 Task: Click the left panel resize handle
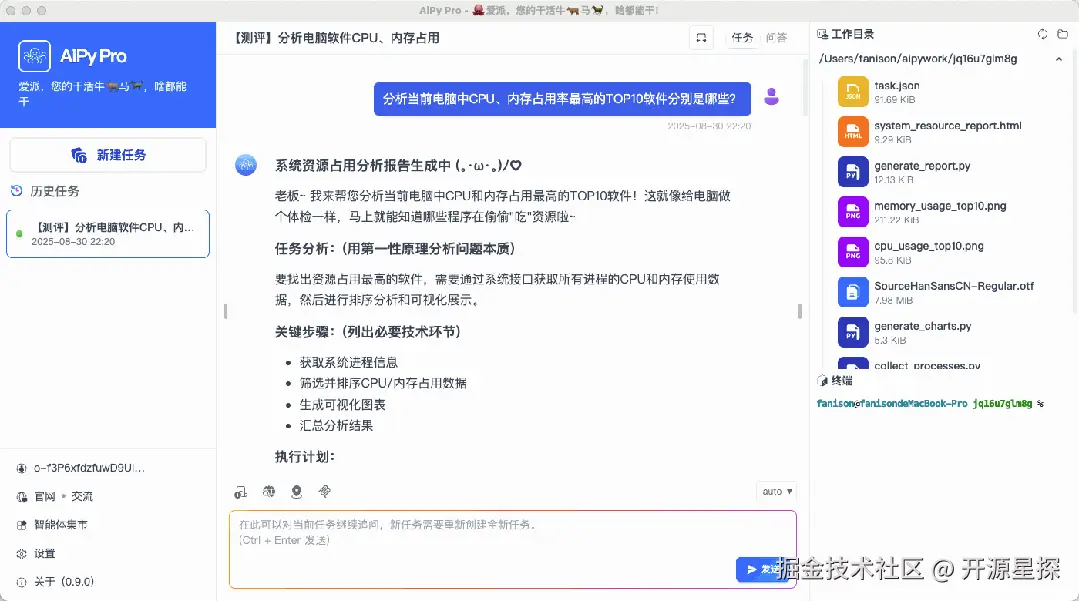click(x=225, y=311)
